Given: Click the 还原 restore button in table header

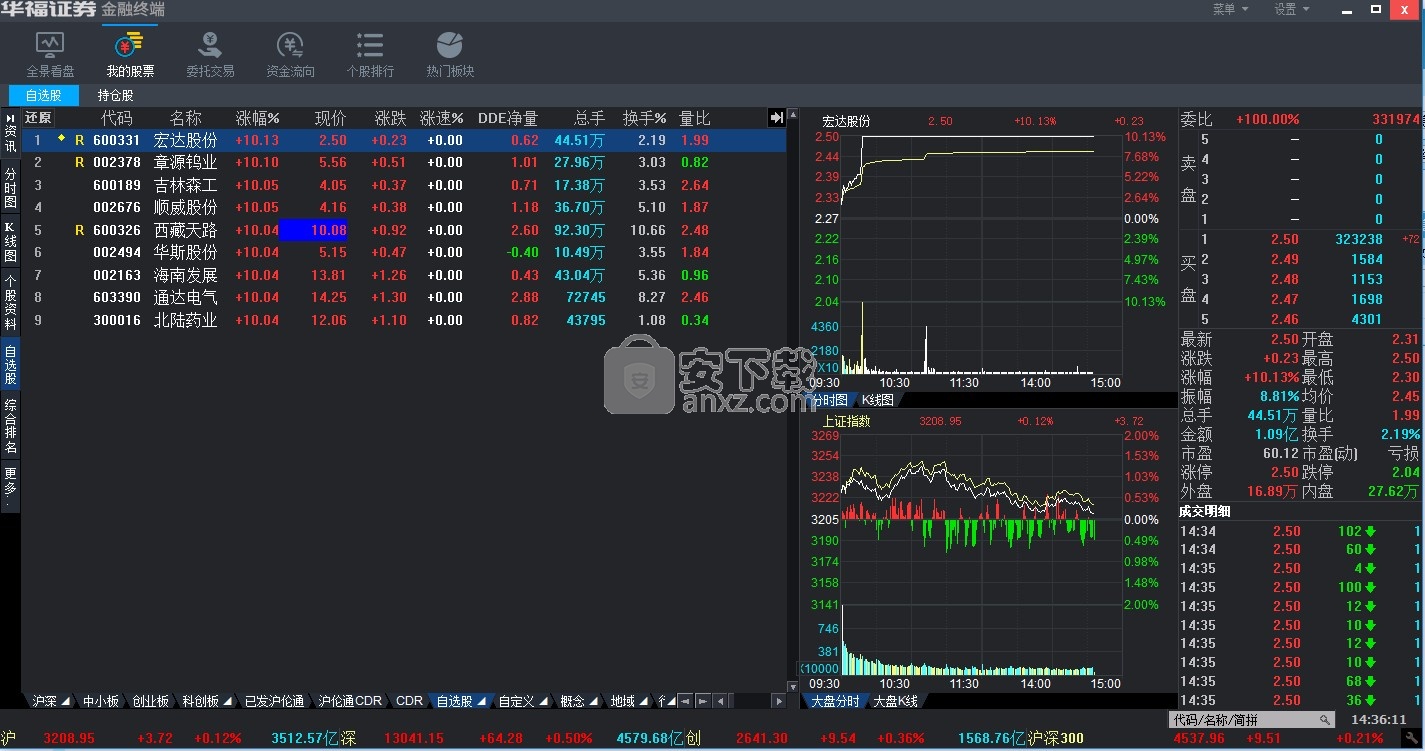Looking at the screenshot, I should [38, 118].
